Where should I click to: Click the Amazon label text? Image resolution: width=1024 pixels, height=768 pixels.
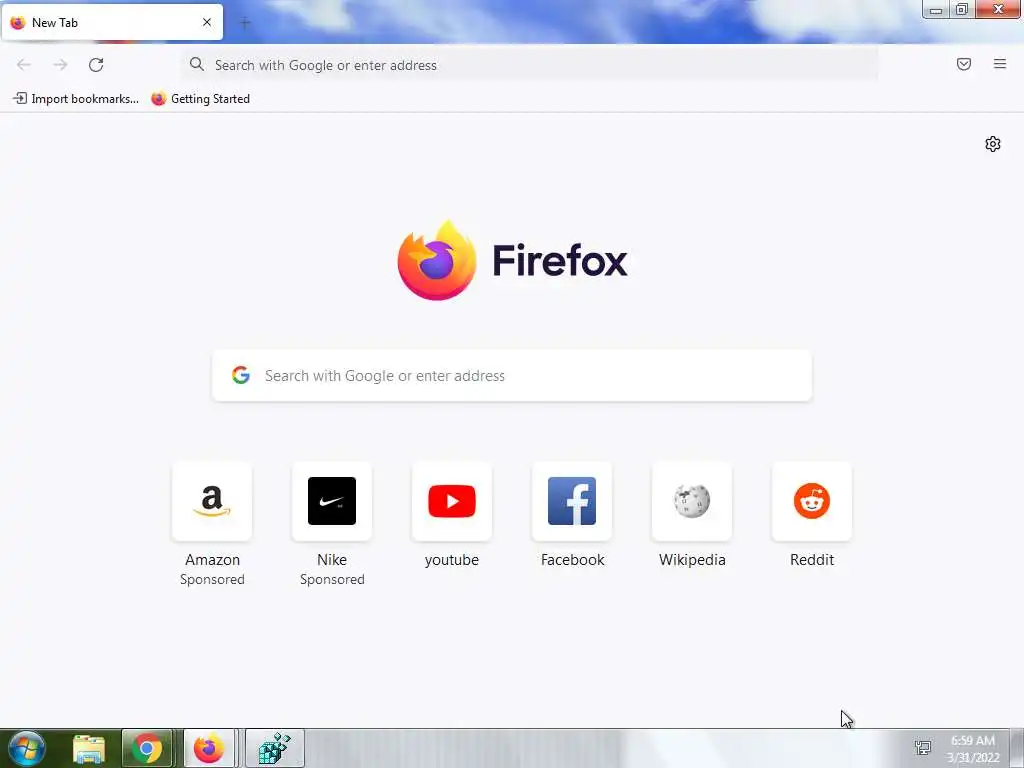(x=212, y=560)
